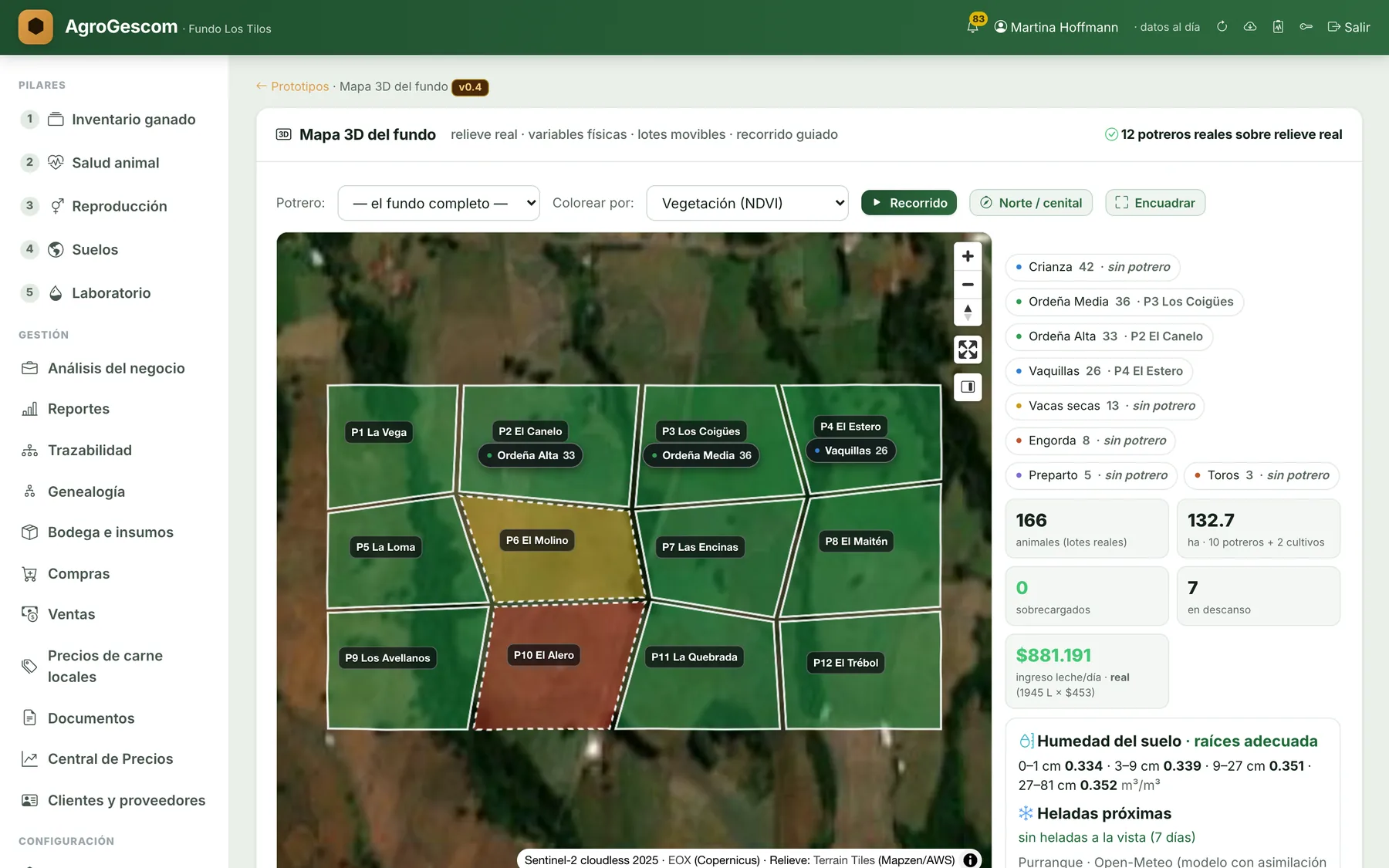Click the Compras cart icon
Screen dimensions: 1389x868
pos(29,574)
